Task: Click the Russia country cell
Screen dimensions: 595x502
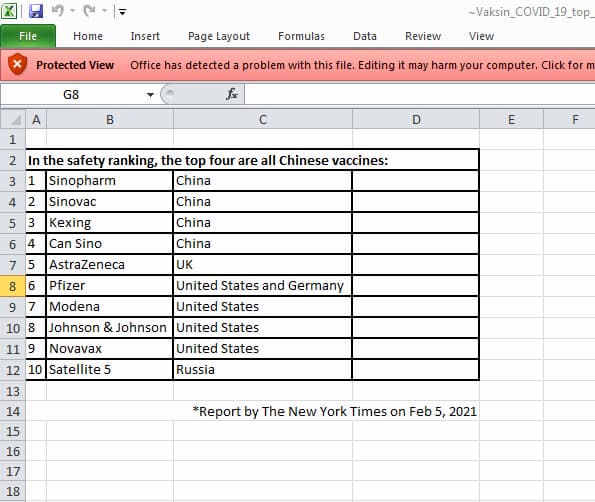Action: click(x=263, y=370)
